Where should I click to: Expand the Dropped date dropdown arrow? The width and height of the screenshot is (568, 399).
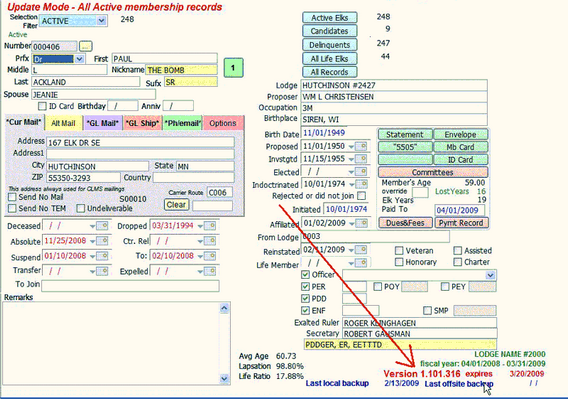(200, 226)
